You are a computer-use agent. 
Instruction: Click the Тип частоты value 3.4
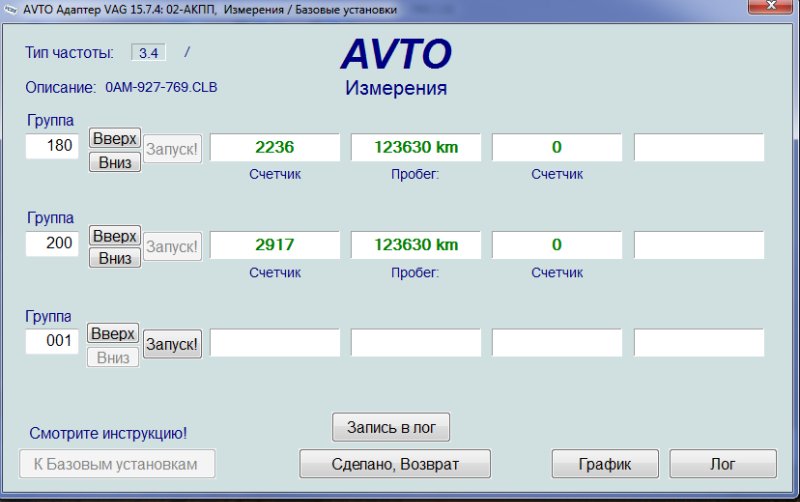[148, 53]
